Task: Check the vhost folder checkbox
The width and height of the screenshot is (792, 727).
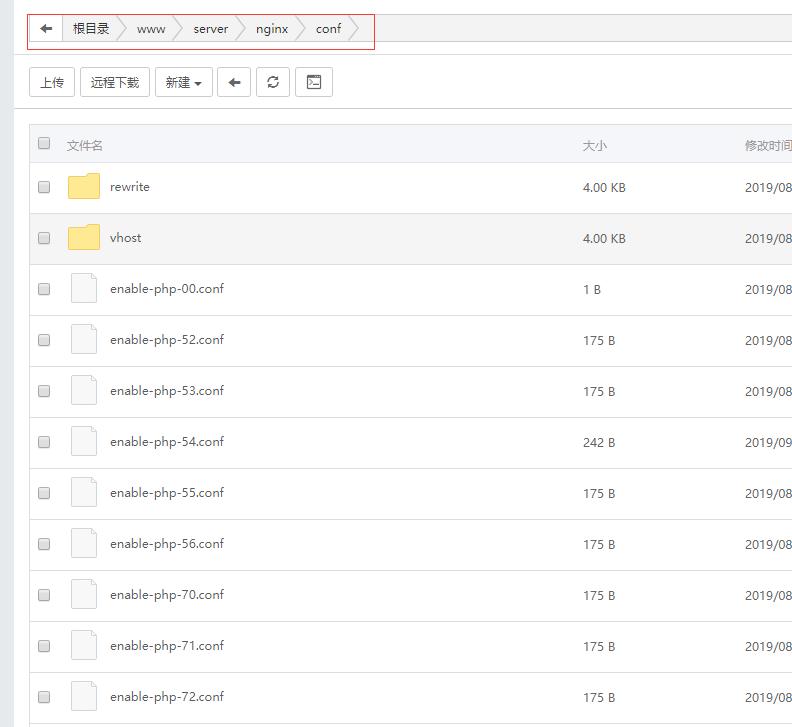Action: point(44,238)
